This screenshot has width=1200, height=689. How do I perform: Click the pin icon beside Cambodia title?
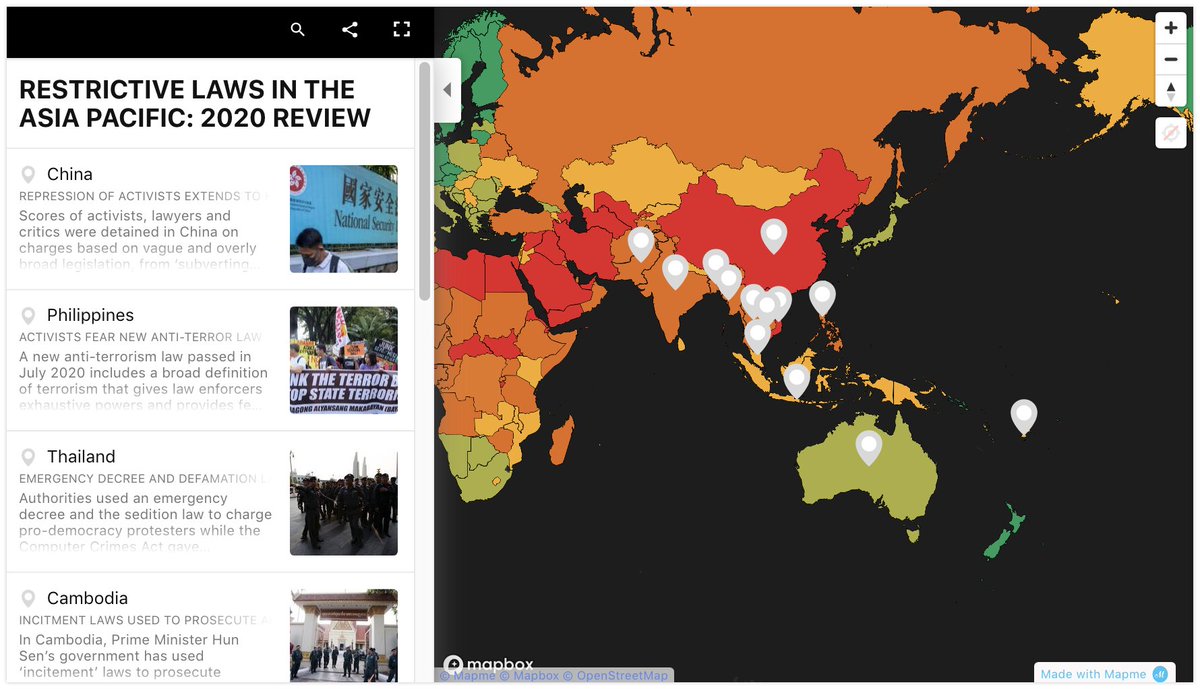28,599
